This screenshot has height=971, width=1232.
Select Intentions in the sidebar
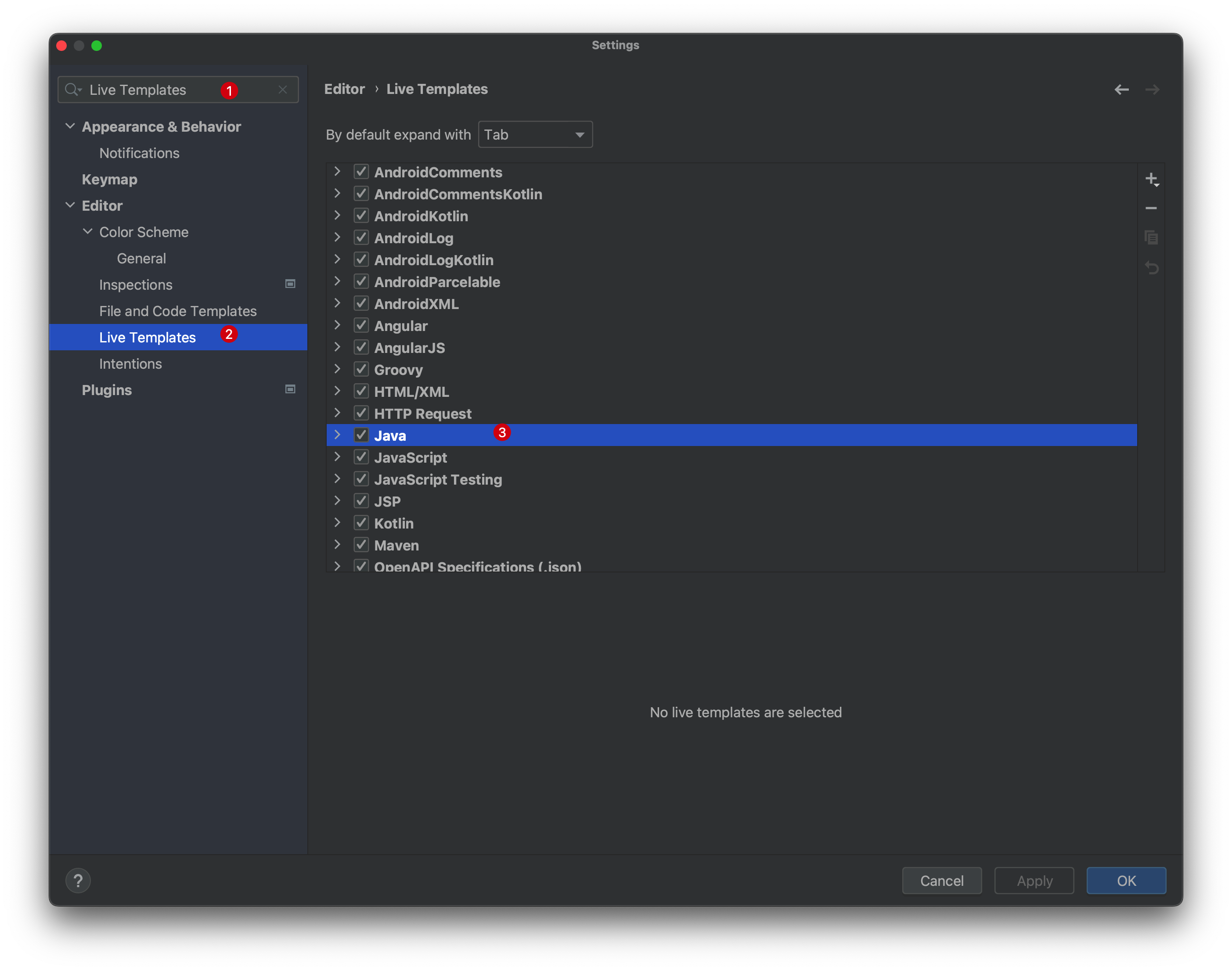[x=129, y=362]
